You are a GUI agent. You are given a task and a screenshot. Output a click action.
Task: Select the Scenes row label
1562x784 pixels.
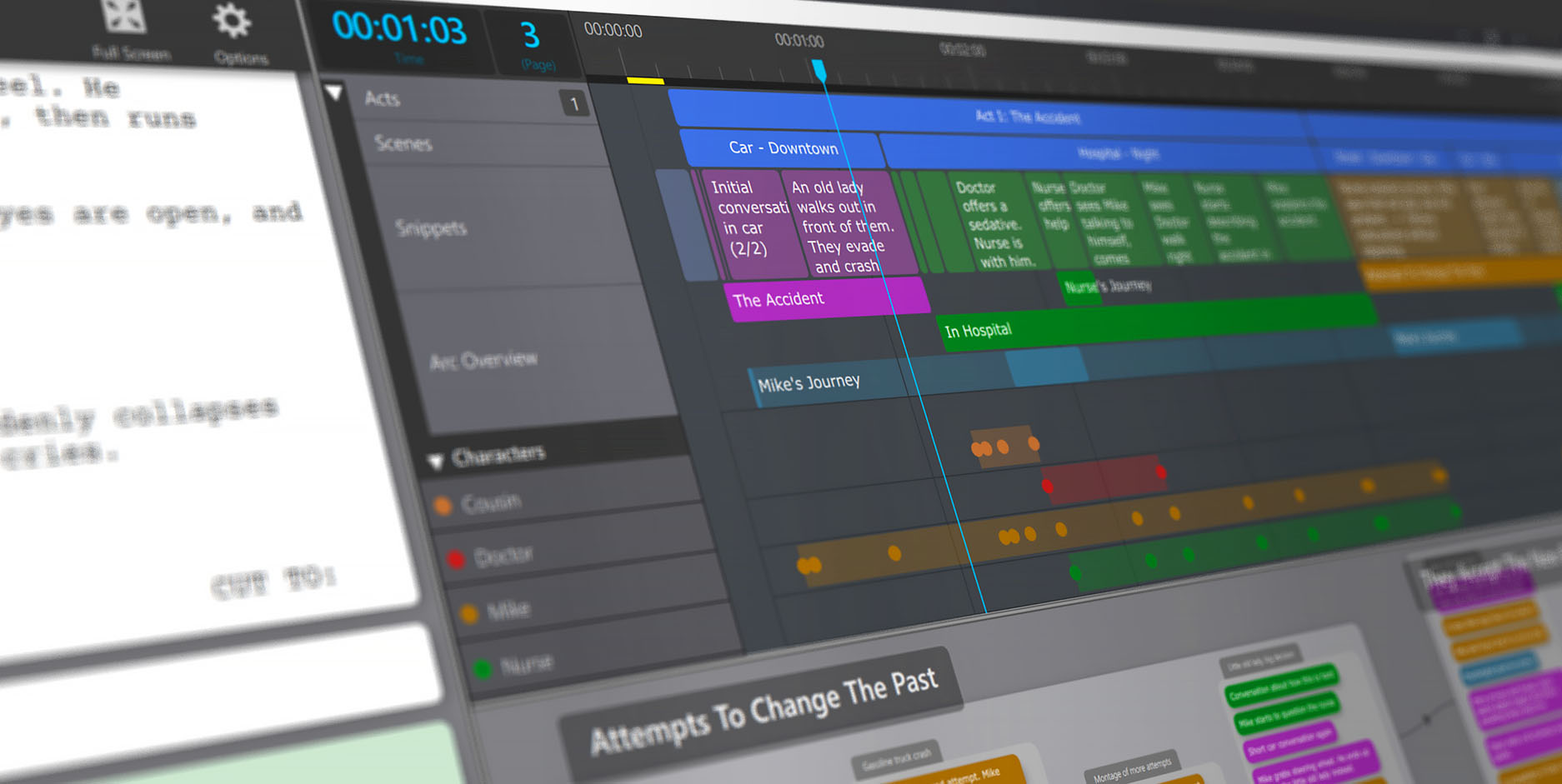tap(403, 143)
